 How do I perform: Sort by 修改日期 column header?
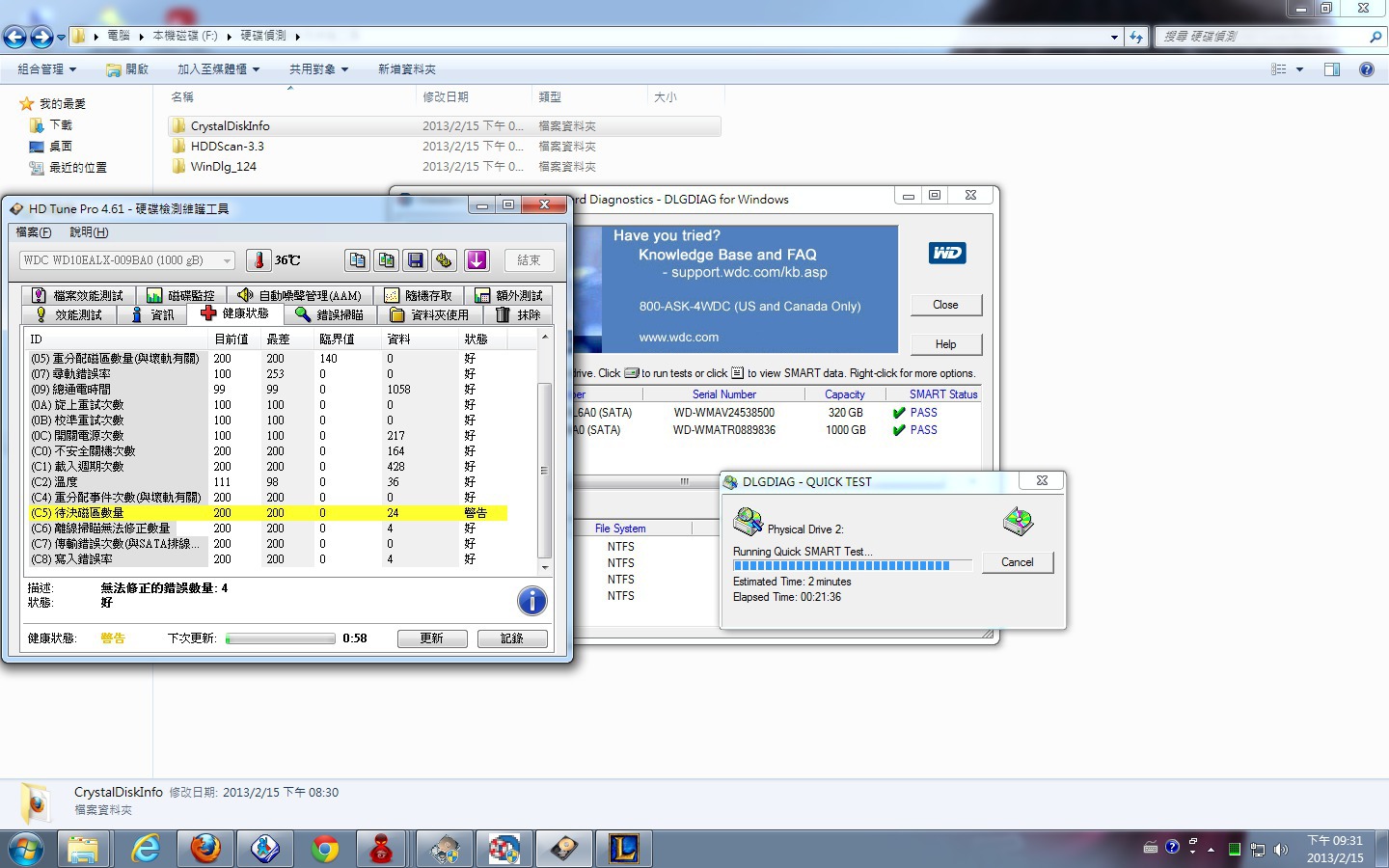coord(474,97)
